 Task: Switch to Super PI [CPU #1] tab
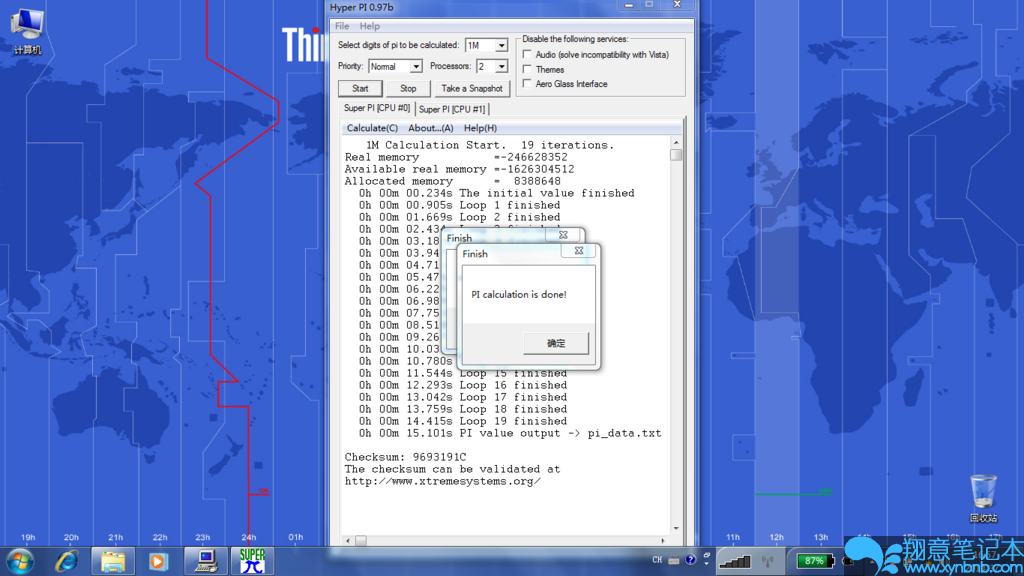click(x=452, y=109)
